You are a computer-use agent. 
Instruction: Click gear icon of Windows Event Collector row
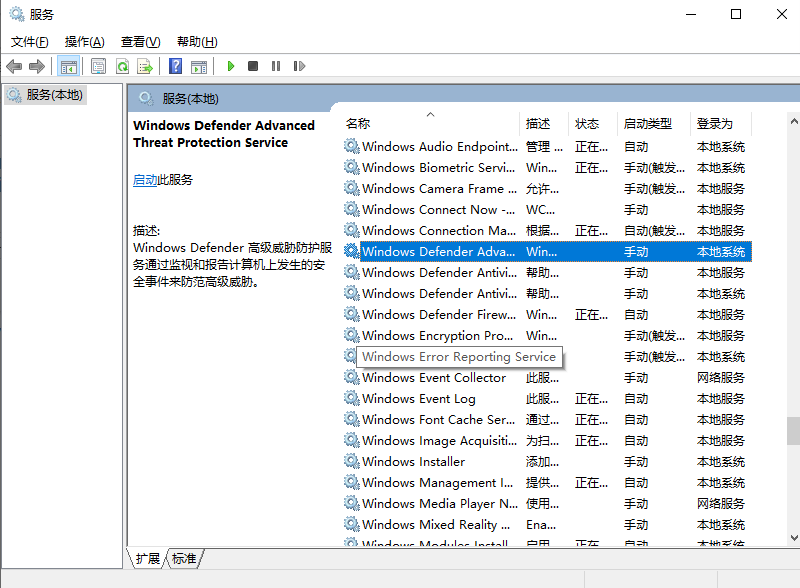point(352,377)
